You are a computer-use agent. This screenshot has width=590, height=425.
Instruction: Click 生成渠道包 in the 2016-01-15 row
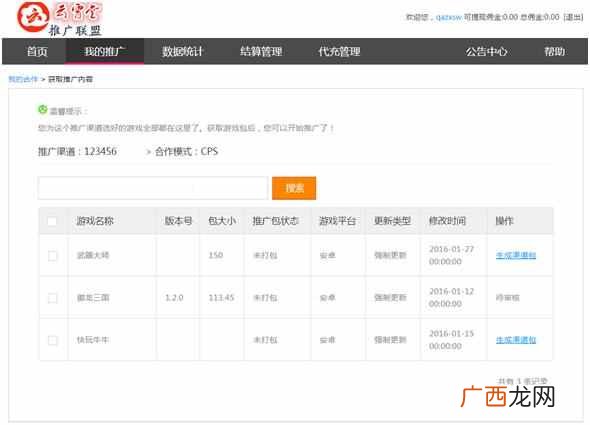(x=516, y=340)
